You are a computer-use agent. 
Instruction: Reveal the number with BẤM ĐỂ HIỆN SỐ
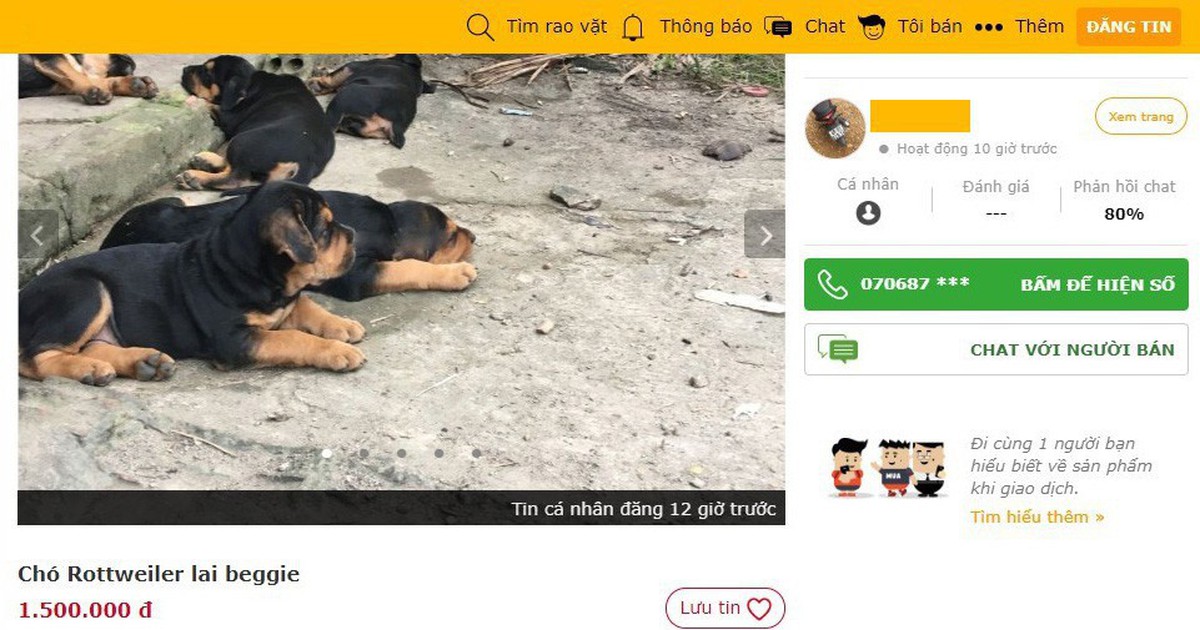[x=1097, y=284]
